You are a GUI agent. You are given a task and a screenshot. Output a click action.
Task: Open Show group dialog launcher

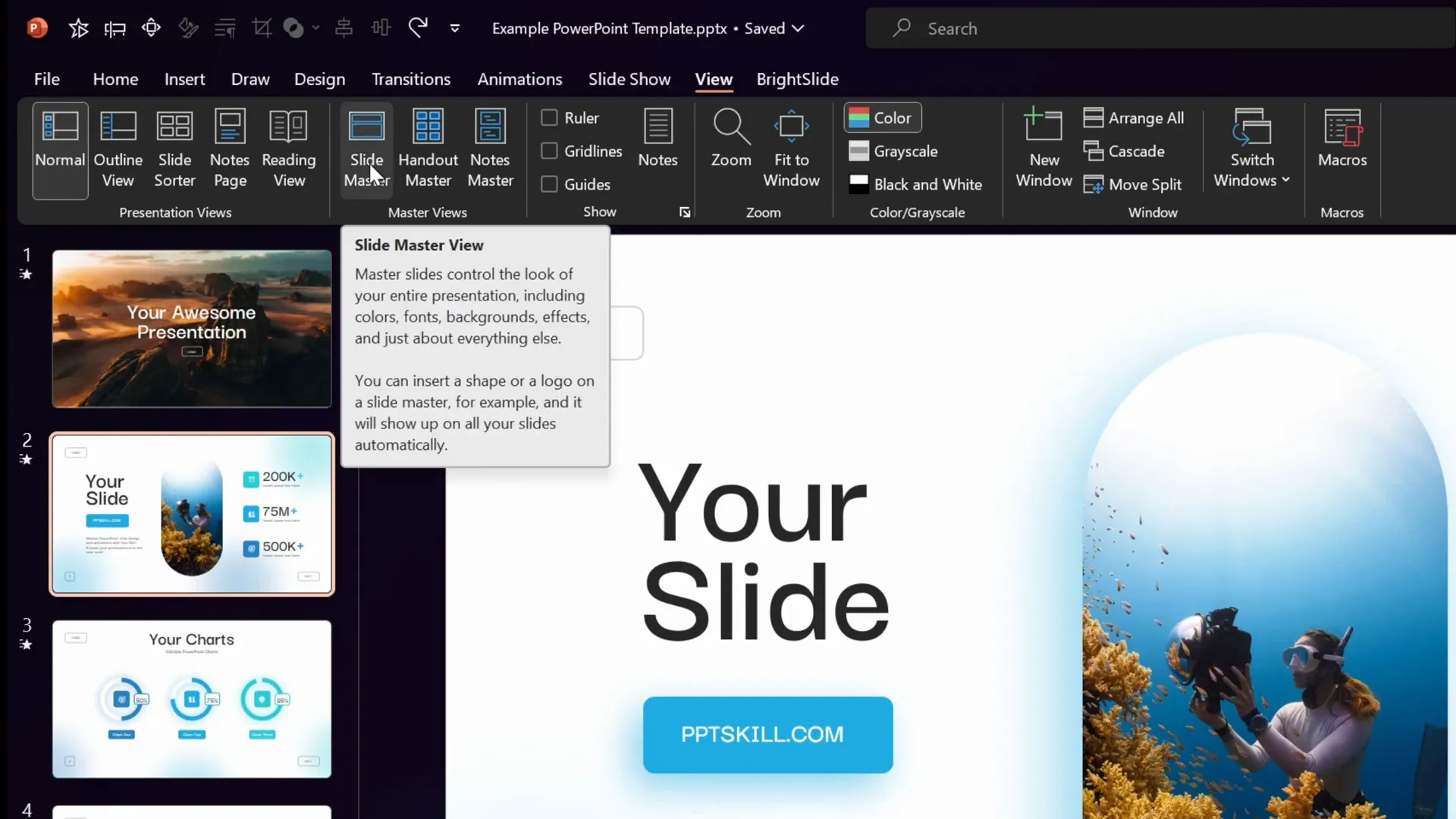pos(685,212)
